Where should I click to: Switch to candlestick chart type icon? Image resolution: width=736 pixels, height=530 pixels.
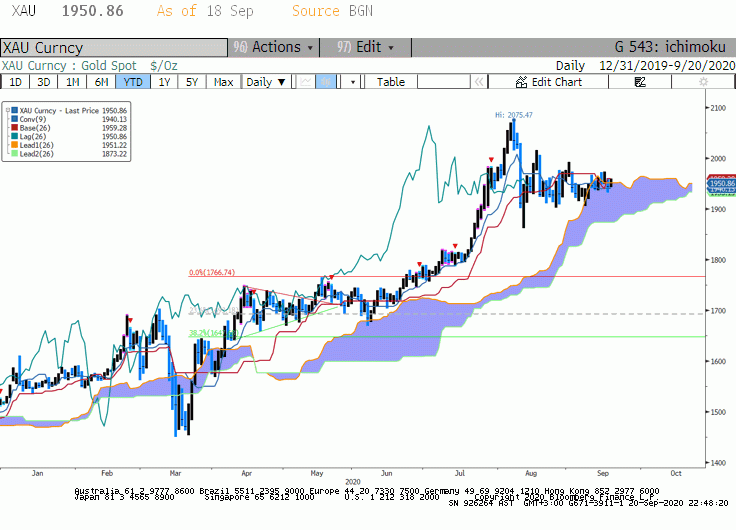325,82
